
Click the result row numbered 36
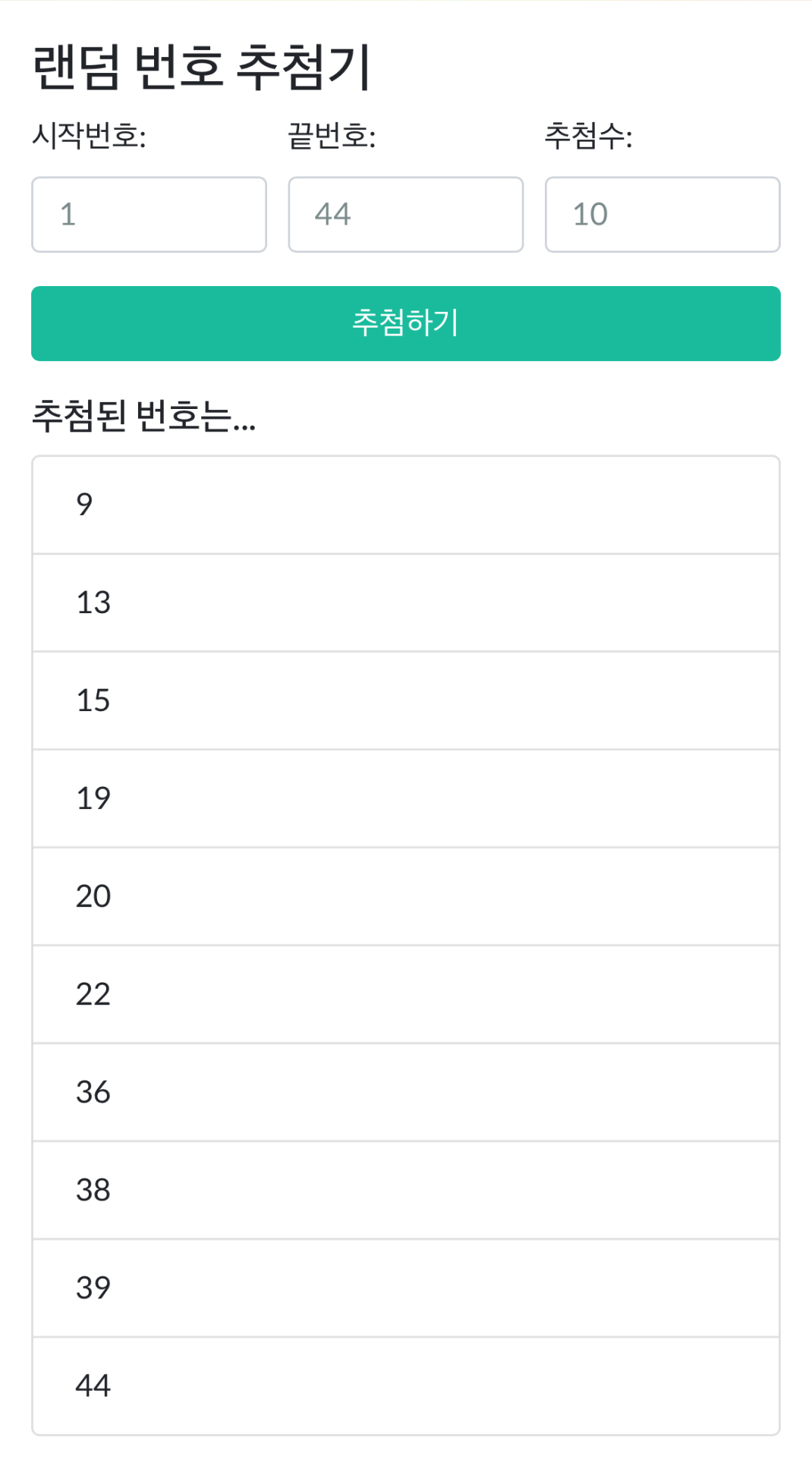point(405,1092)
